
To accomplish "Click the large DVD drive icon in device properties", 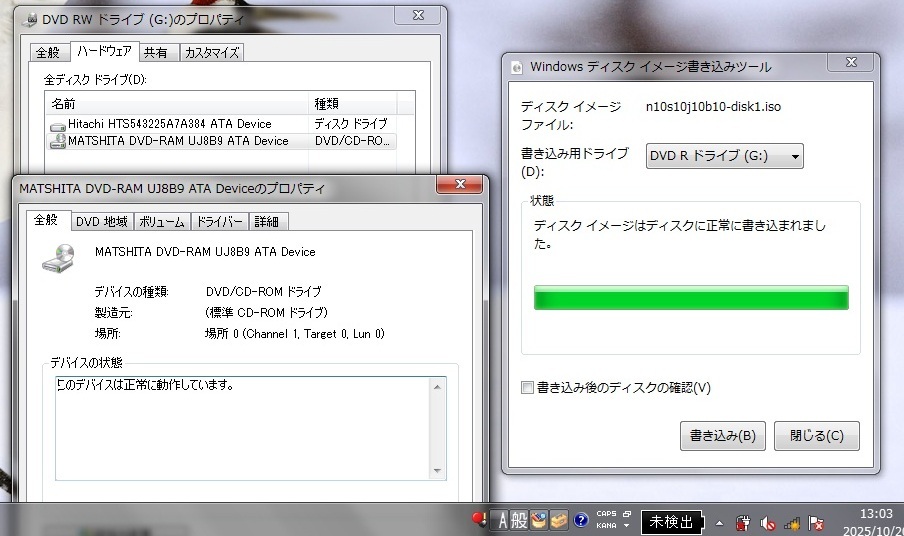I will 59,258.
